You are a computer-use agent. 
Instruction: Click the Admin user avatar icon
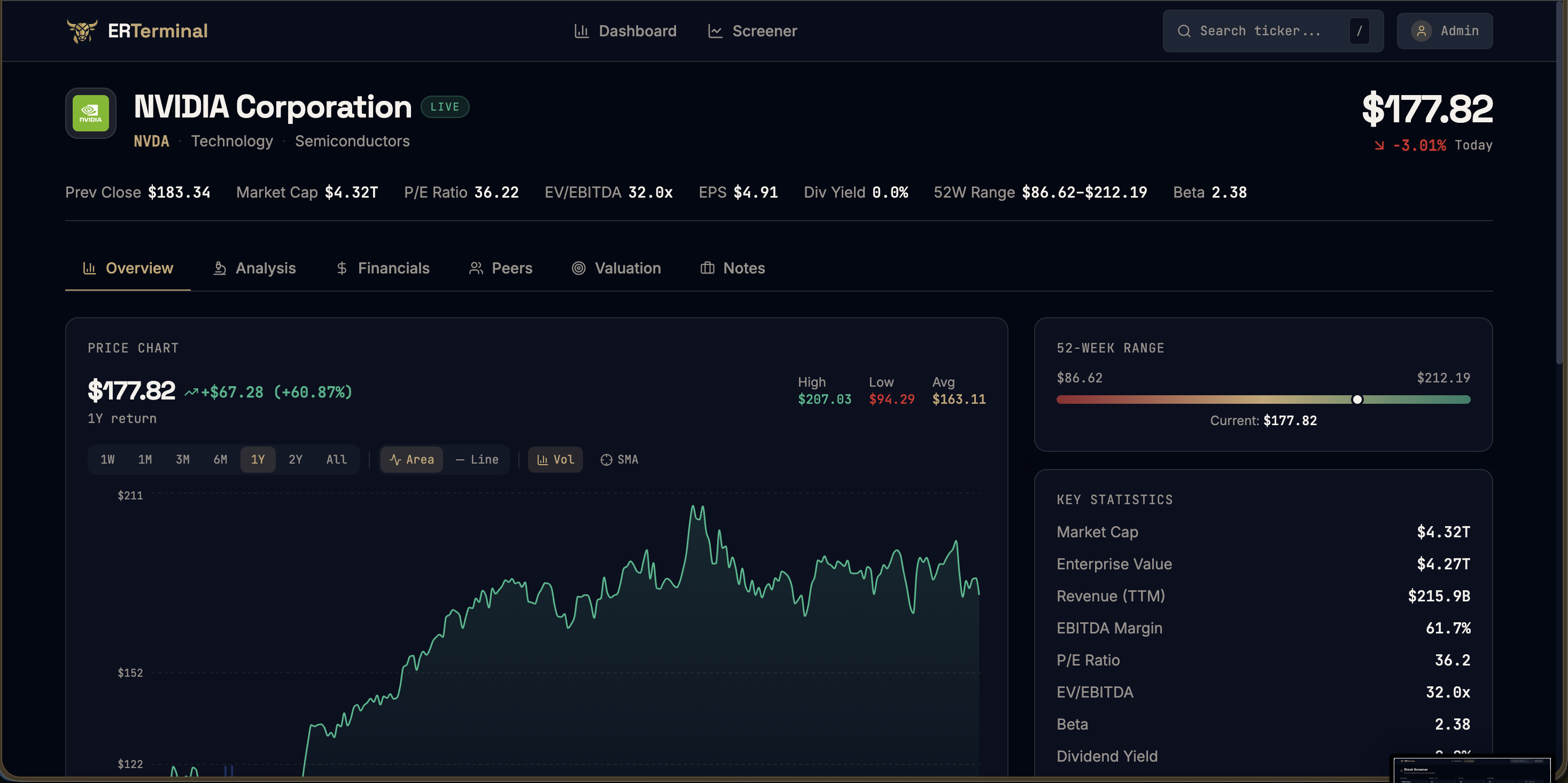pyautogui.click(x=1422, y=30)
